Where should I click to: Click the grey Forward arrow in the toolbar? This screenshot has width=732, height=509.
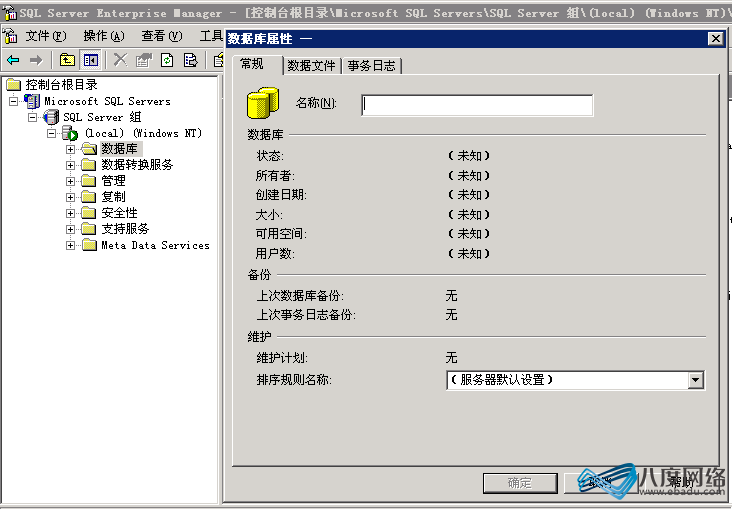coord(35,60)
